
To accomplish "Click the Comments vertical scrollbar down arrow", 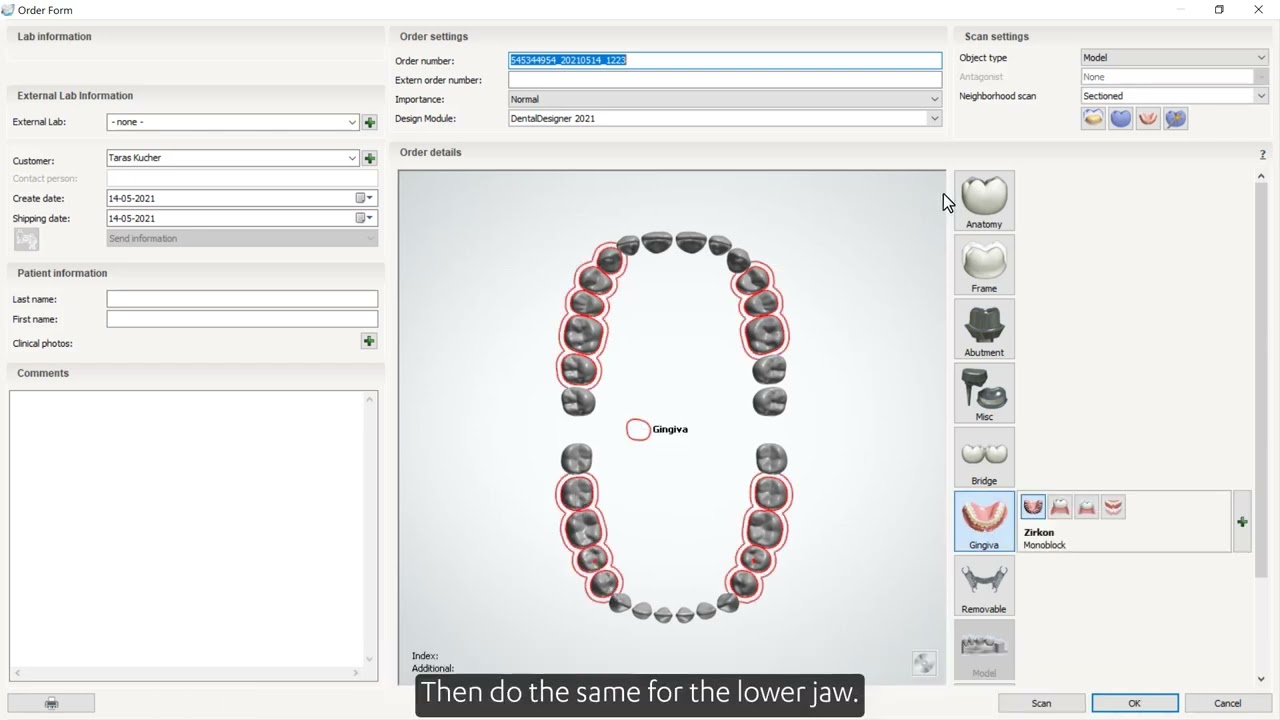I will 370,659.
